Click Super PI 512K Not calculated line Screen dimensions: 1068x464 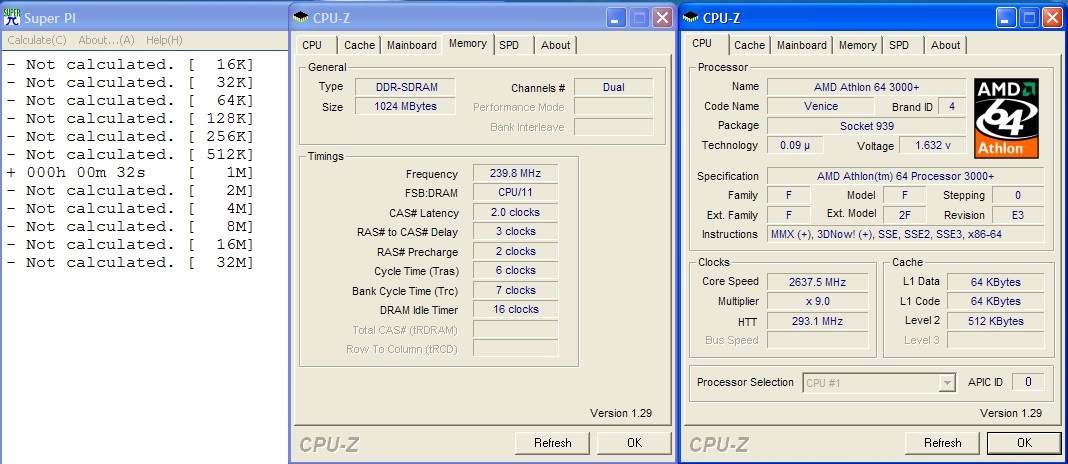(129, 155)
